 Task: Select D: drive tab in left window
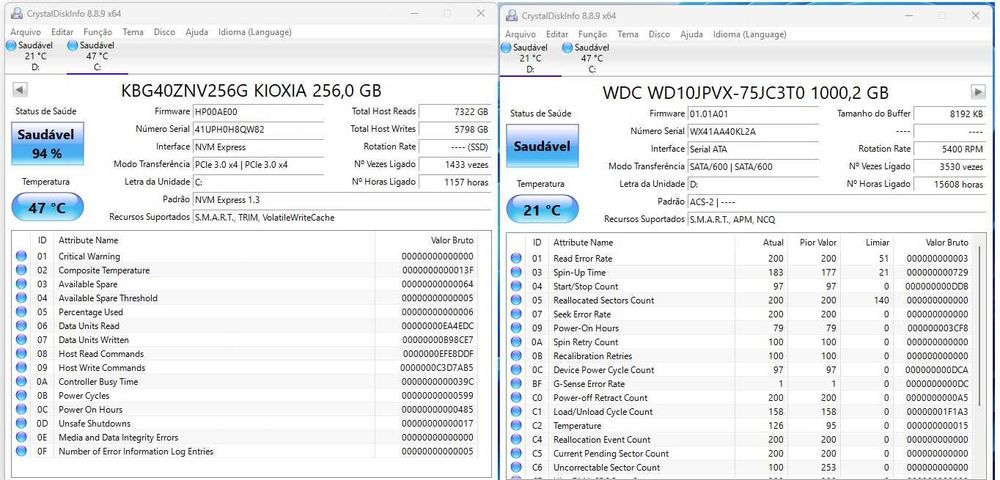pyautogui.click(x=30, y=56)
